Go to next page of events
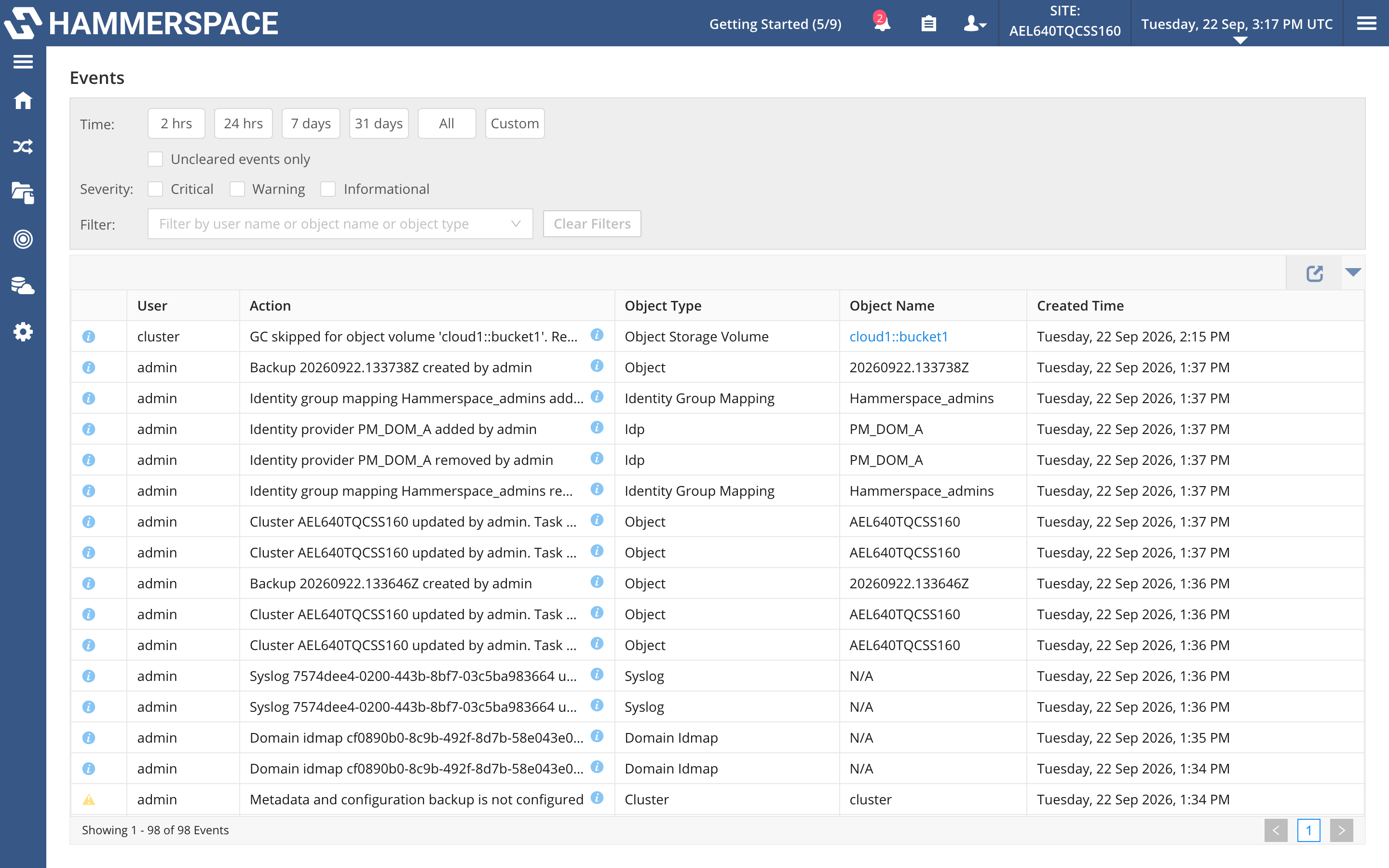The height and width of the screenshot is (868, 1389). (1341, 830)
